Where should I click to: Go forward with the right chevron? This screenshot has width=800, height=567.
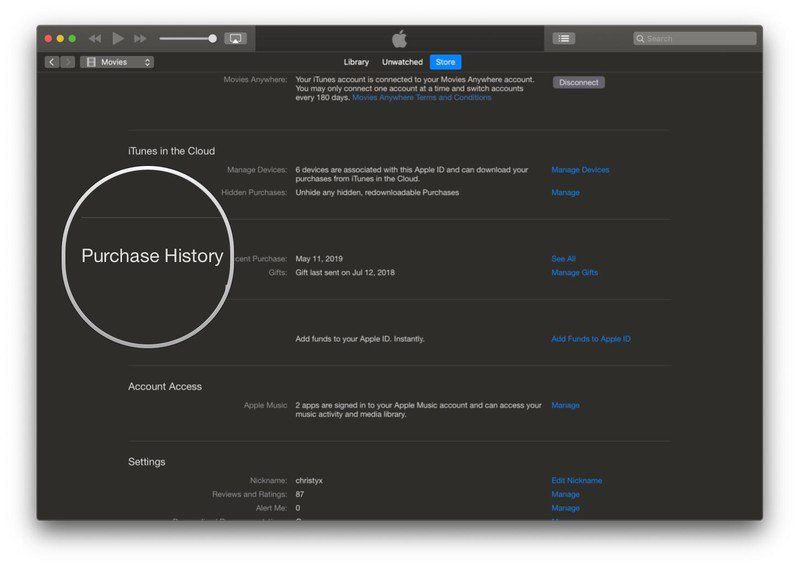(68, 62)
